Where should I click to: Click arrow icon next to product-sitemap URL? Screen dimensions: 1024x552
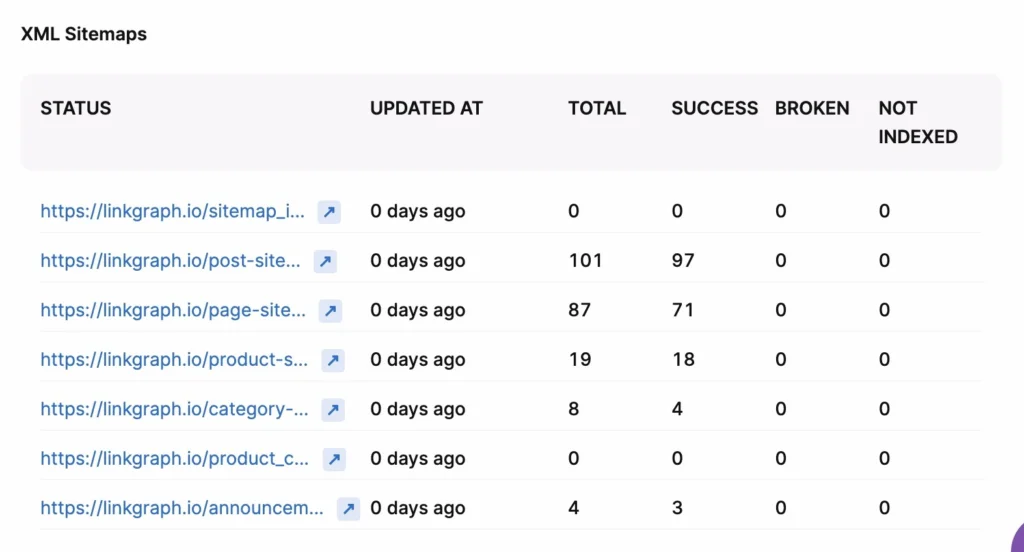click(x=333, y=360)
